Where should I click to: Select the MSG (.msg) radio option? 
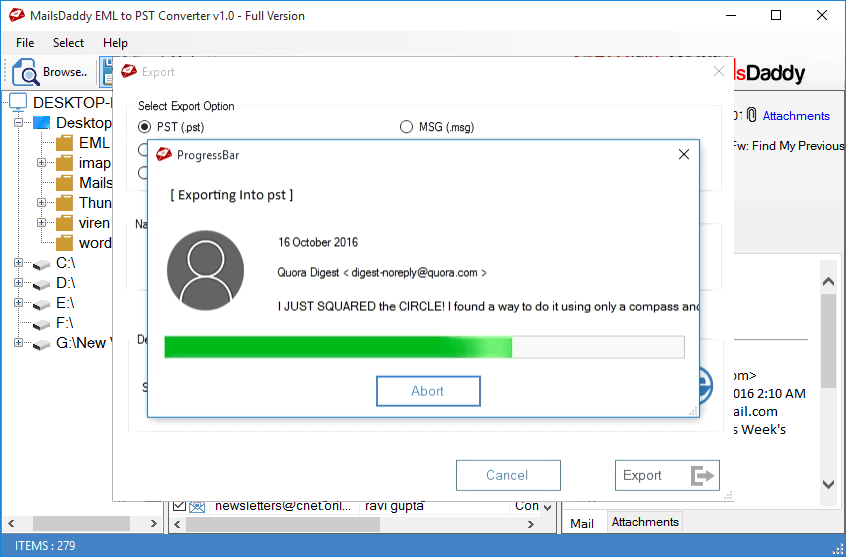[406, 127]
